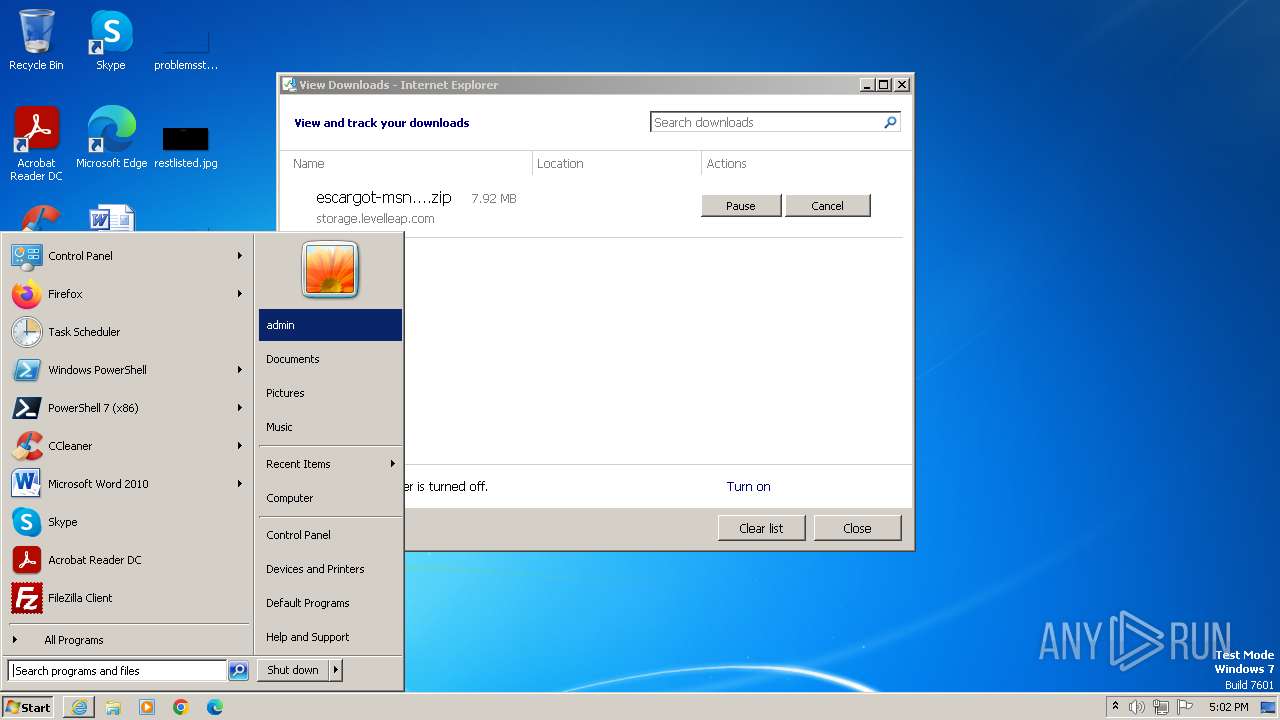Open Computer from Start menu
Image resolution: width=1280 pixels, height=720 pixels.
point(330,498)
